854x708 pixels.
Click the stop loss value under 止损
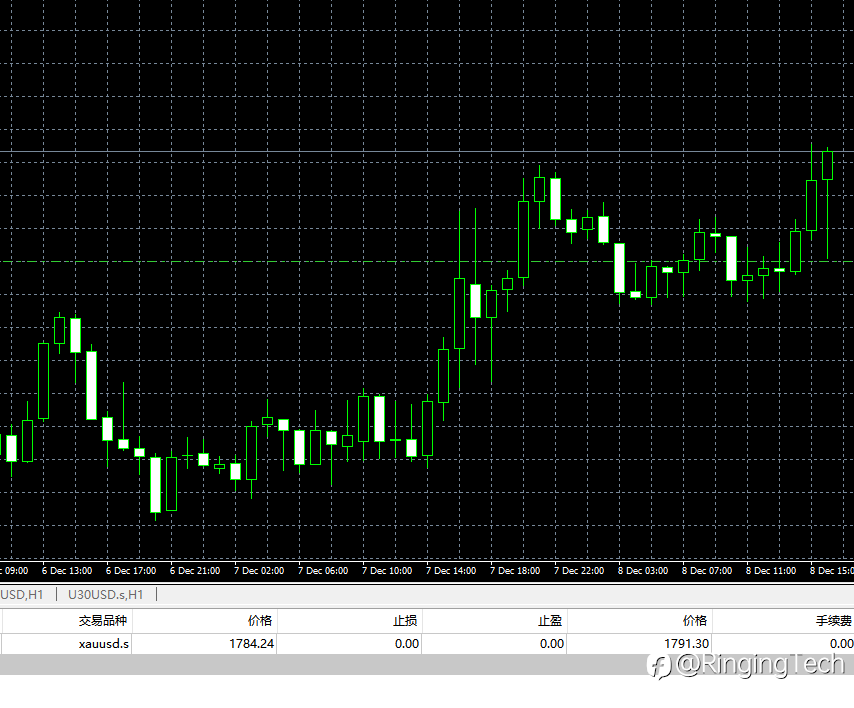pos(407,644)
